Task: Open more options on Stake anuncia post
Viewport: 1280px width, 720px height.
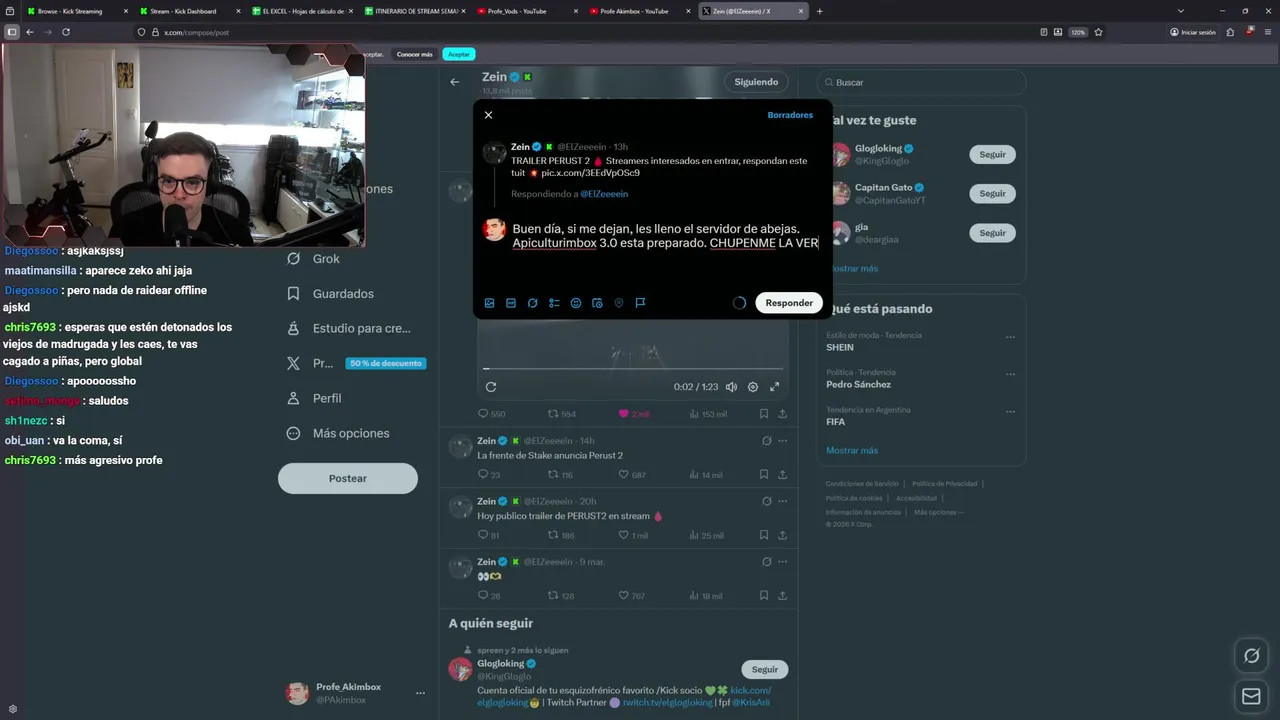Action: point(783,441)
